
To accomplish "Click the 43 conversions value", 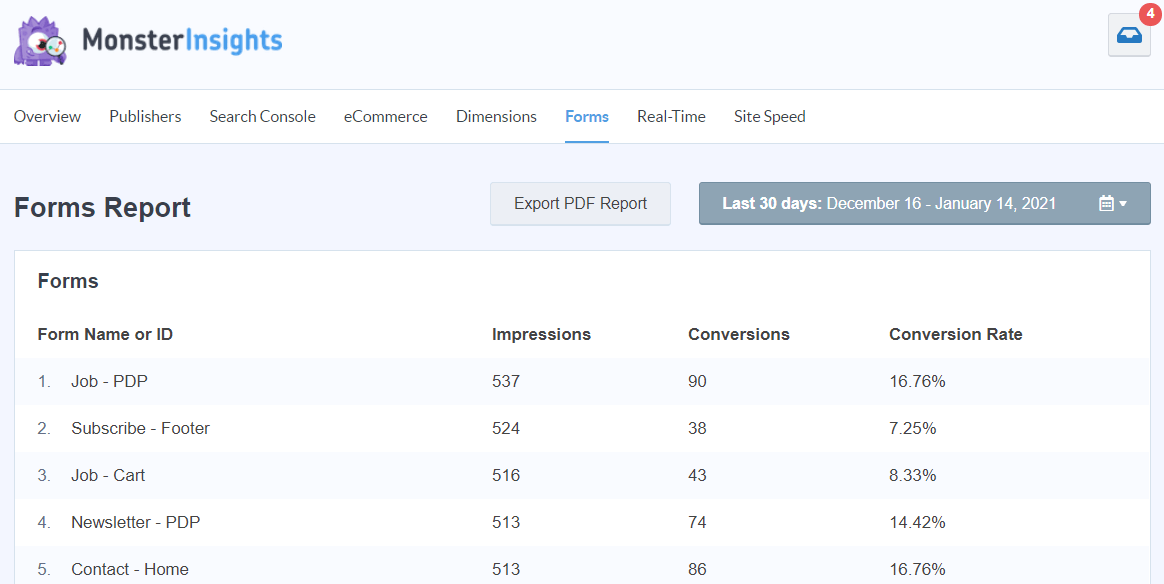I will pos(697,476).
